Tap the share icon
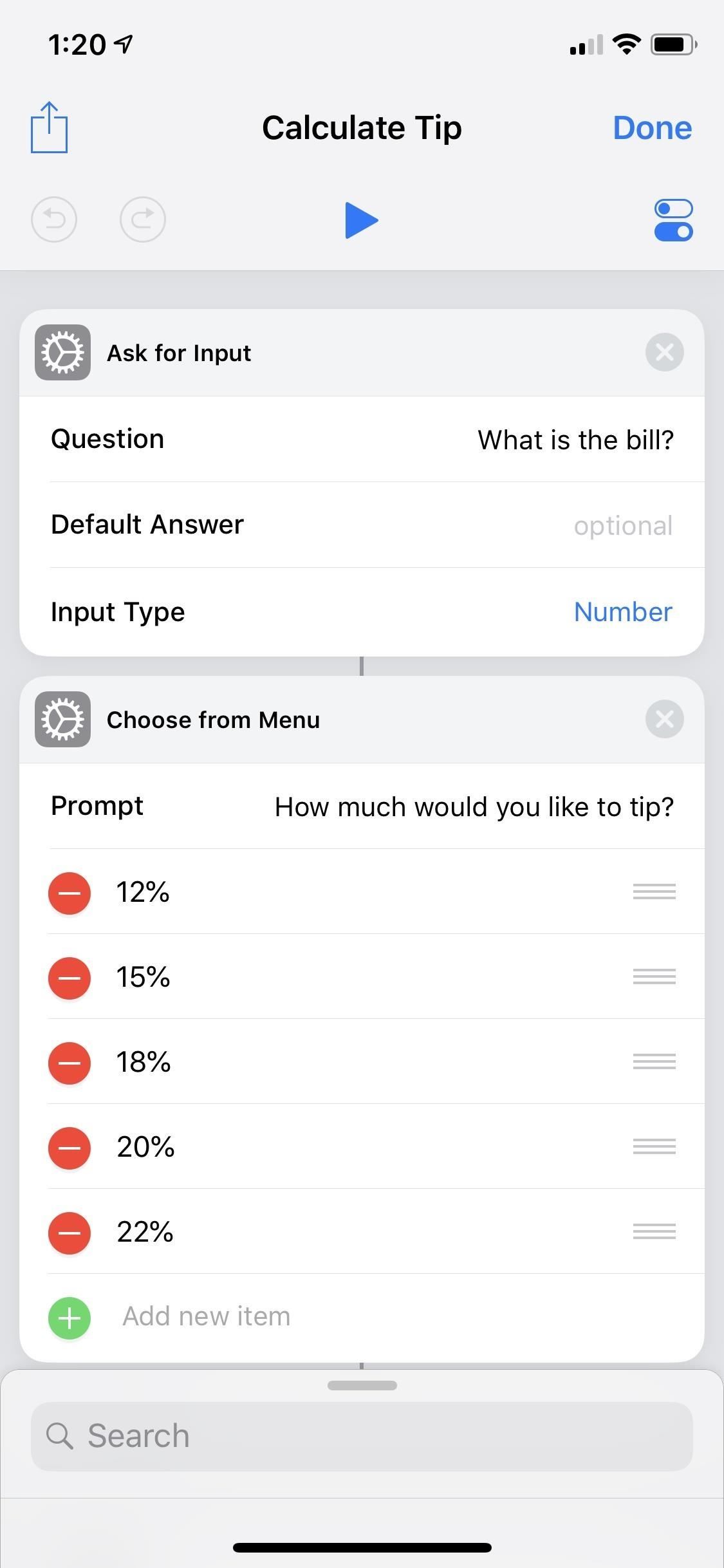 click(x=49, y=127)
